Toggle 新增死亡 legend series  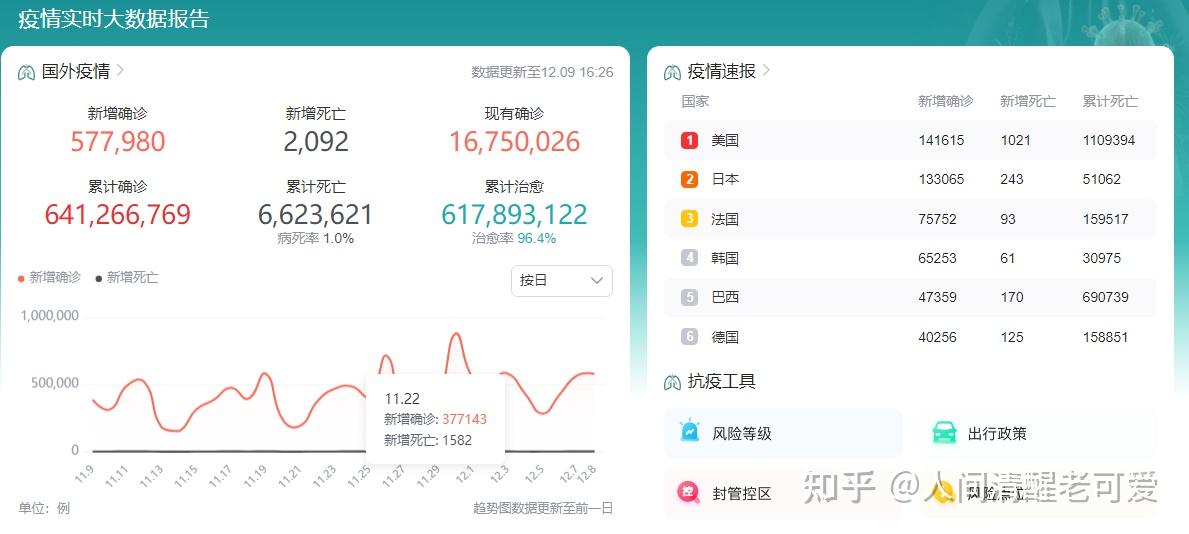click(127, 278)
